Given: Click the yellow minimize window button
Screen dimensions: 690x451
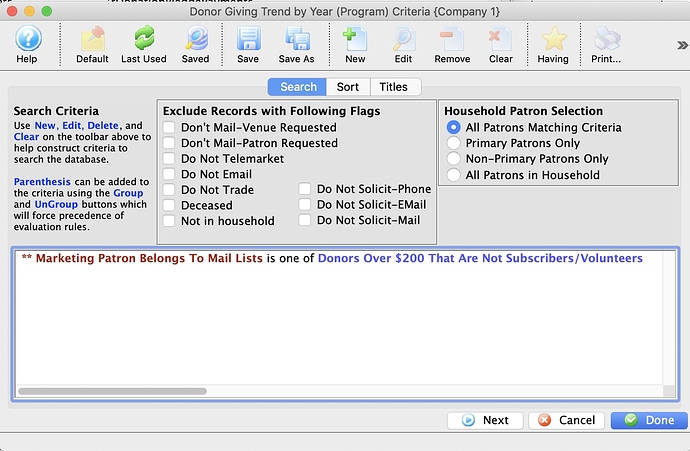Looking at the screenshot, I should (29, 11).
